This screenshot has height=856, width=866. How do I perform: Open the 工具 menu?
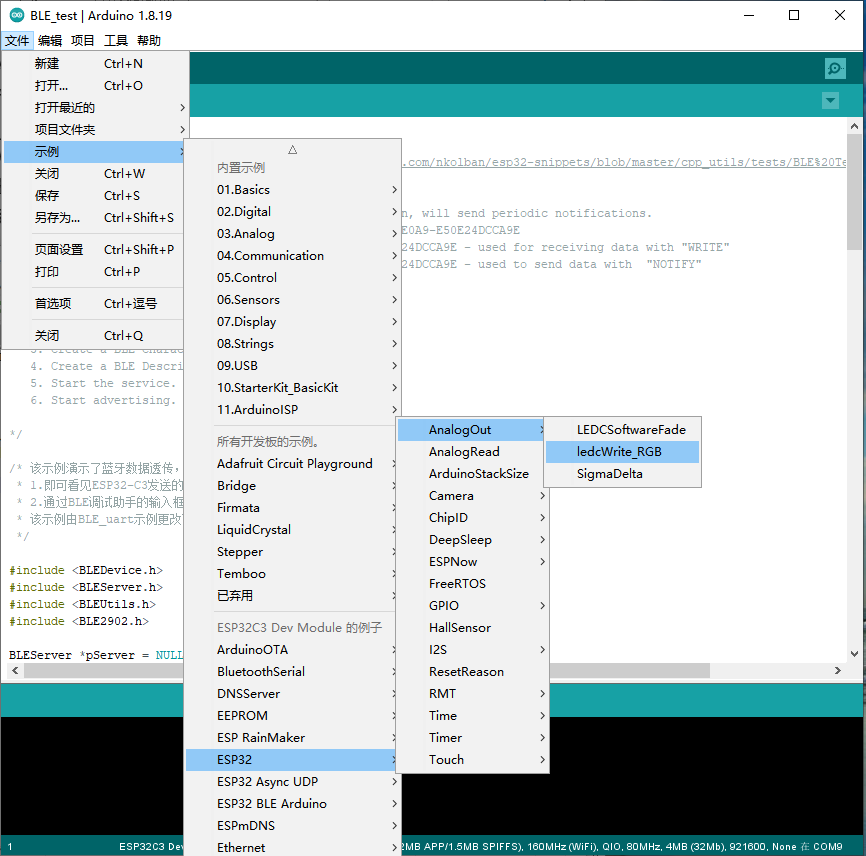(116, 40)
